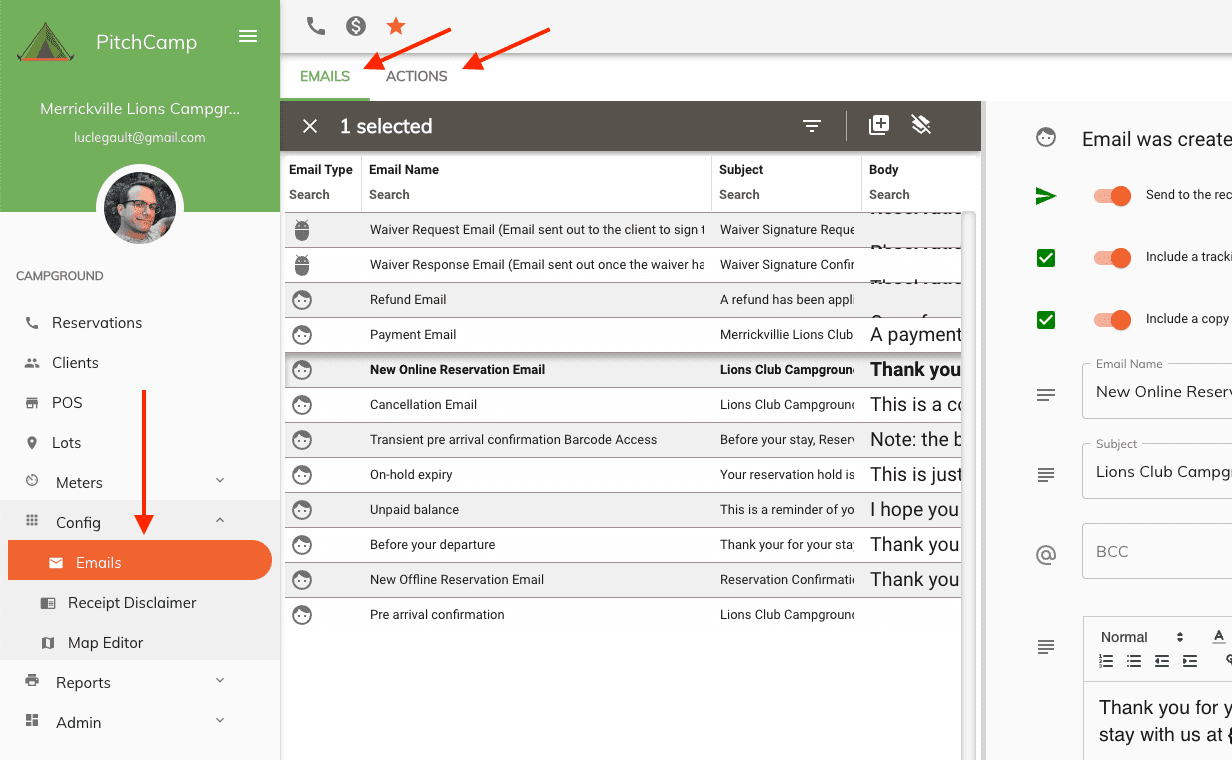The image size is (1232, 760).
Task: Click the add-to-library plus icon
Action: coord(879,125)
